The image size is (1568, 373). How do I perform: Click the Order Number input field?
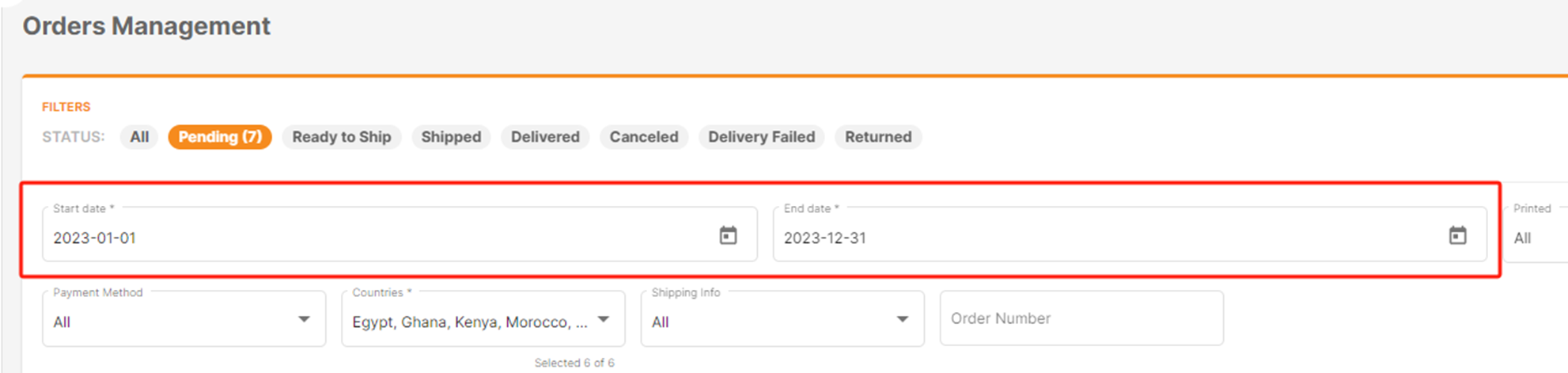[x=1081, y=318]
